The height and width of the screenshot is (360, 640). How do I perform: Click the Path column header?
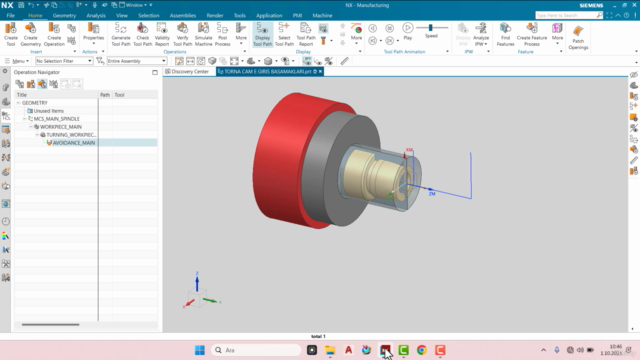tap(105, 95)
